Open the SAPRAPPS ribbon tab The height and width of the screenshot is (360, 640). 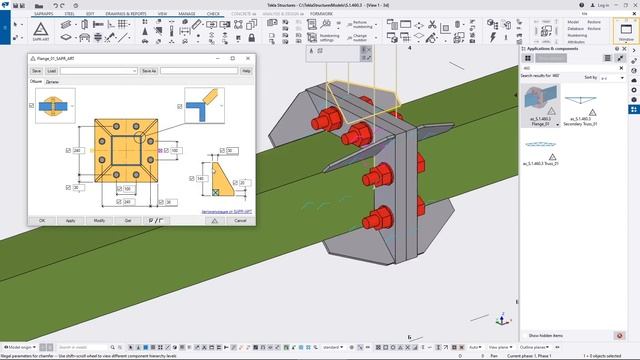[43, 14]
